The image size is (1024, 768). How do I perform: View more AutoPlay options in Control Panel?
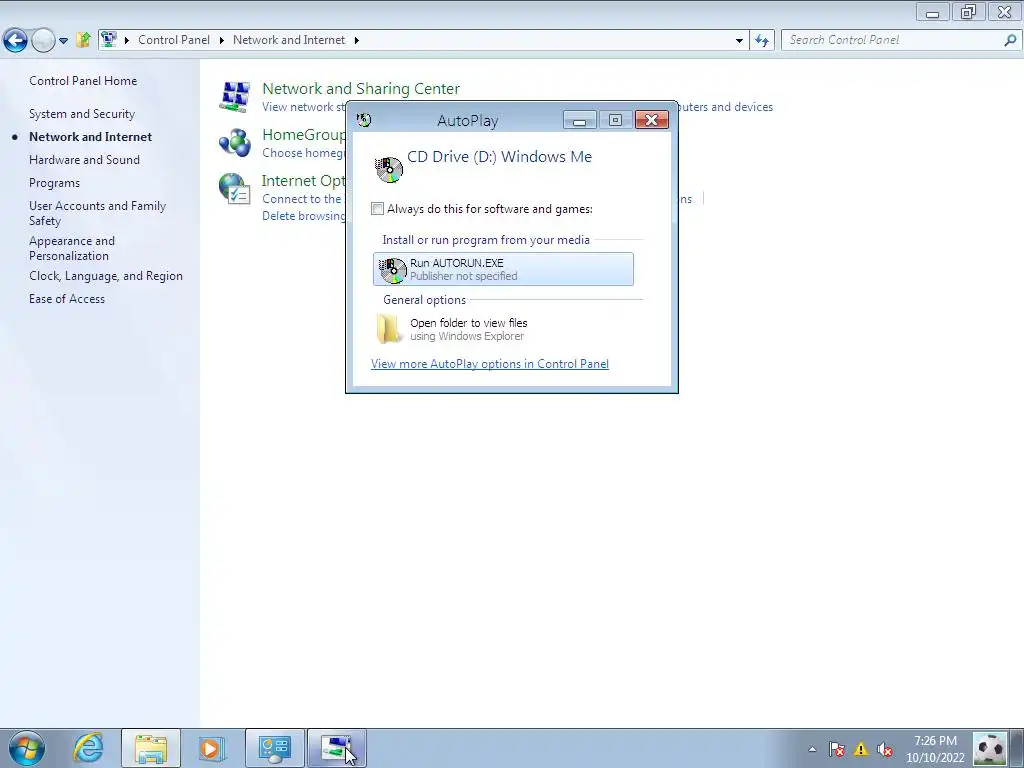pyautogui.click(x=490, y=364)
